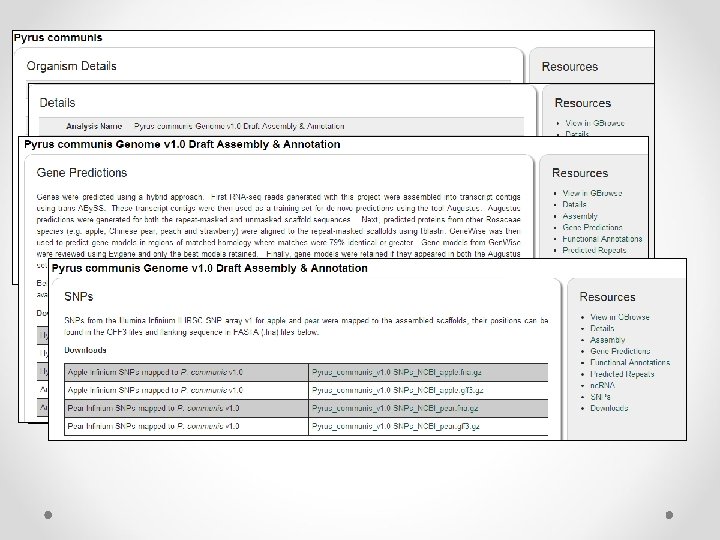Image resolution: width=720 pixels, height=540 pixels.
Task: Click the Analysis Name label on Details page
Action: (x=94, y=126)
